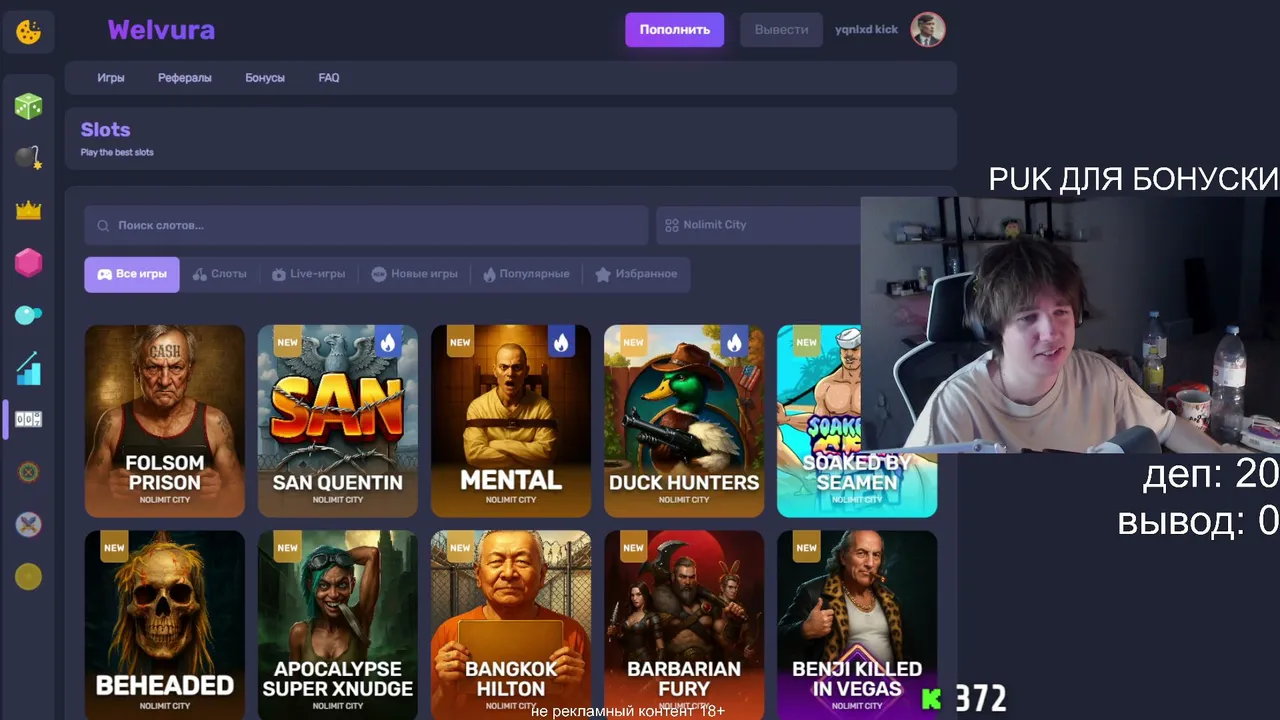Click the NEW badge on Apocalypse Super xNudge
Screen dimensions: 1280x720
tap(287, 548)
